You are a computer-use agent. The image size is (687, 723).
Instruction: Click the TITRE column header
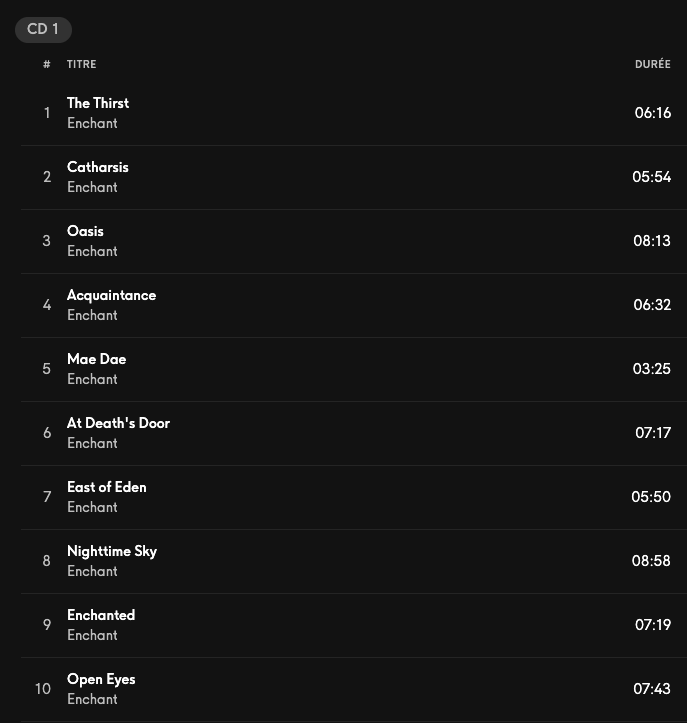tap(82, 64)
